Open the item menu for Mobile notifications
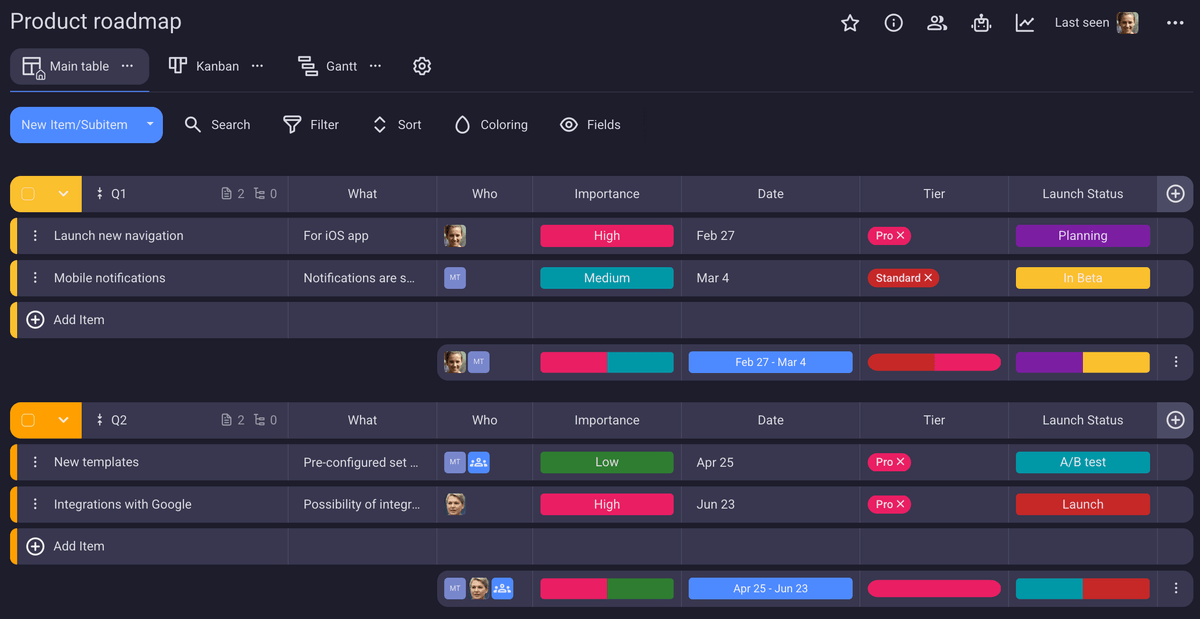 pyautogui.click(x=35, y=277)
